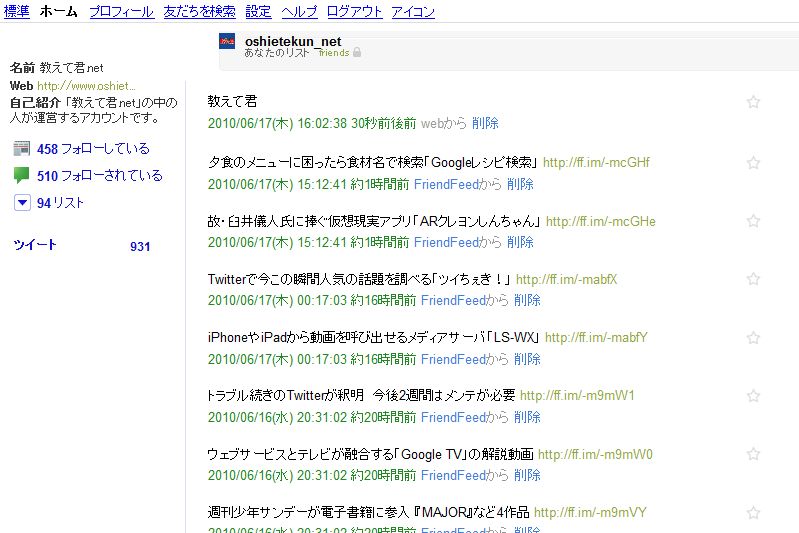Open the timestamp of the ツイちぇき tweet
This screenshot has width=799, height=533.
click(312, 300)
